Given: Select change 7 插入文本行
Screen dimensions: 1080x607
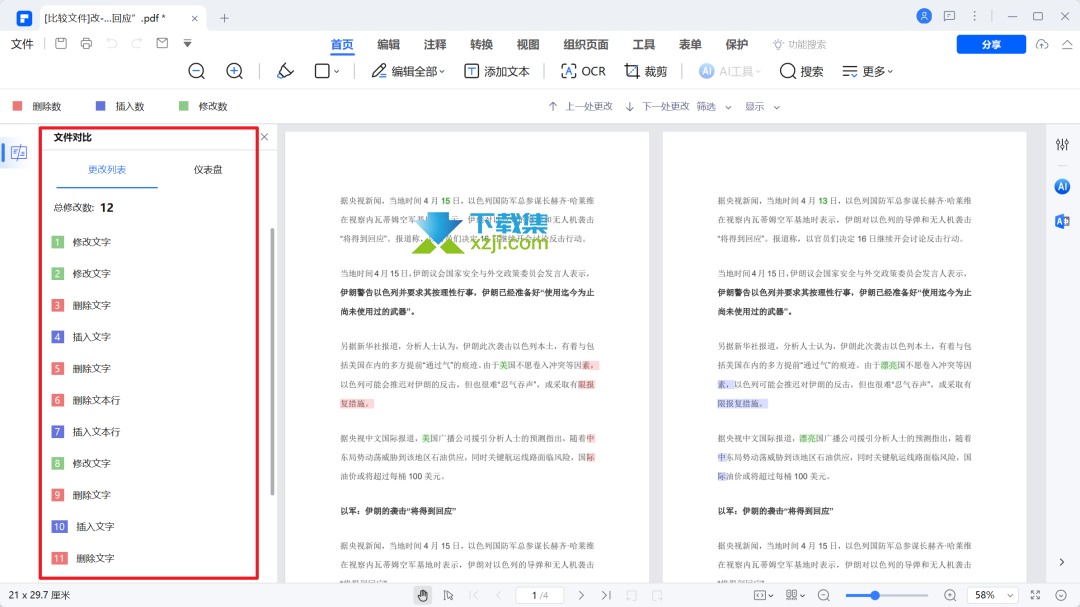Looking at the screenshot, I should coord(86,432).
